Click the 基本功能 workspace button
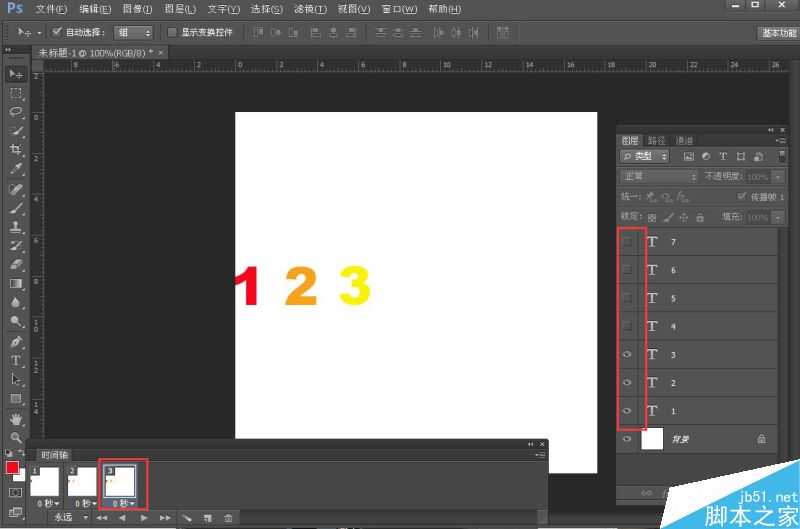 point(779,33)
